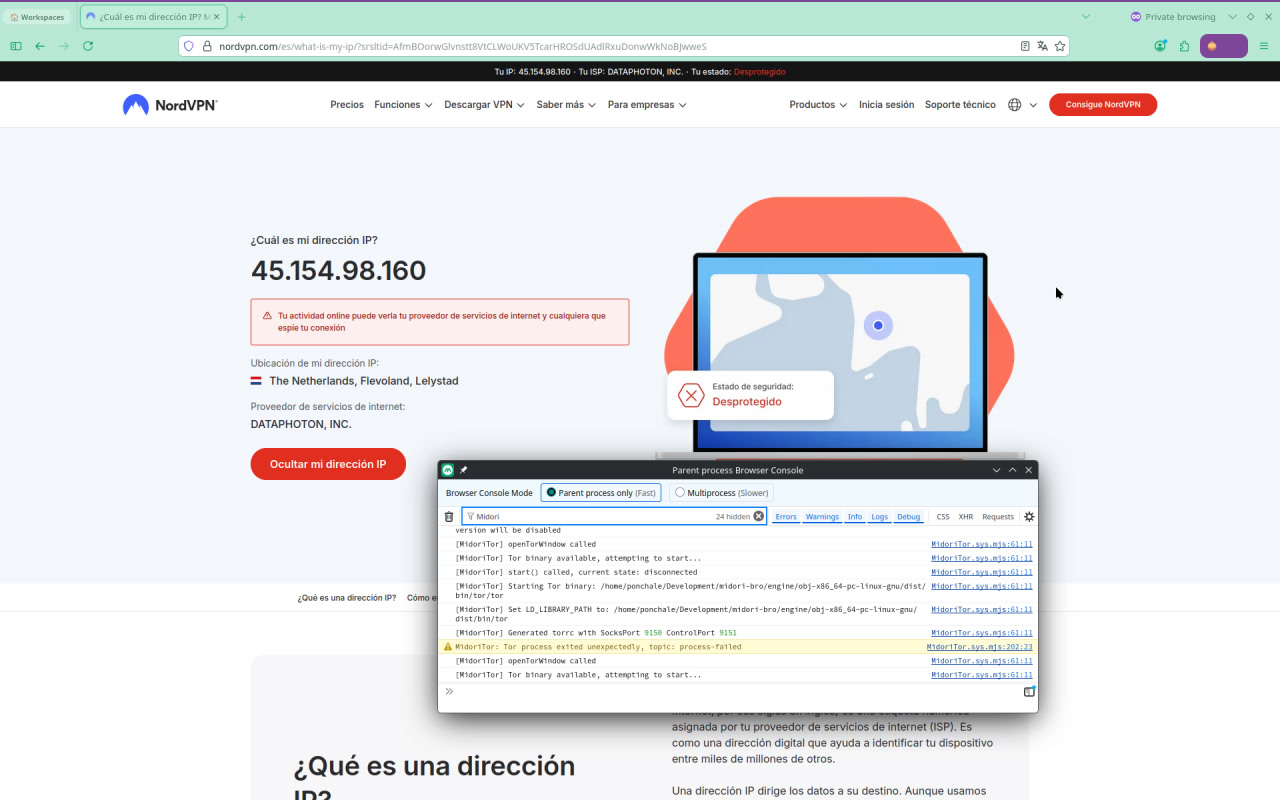Clear the Browser Console output with trash icon

pyautogui.click(x=449, y=517)
